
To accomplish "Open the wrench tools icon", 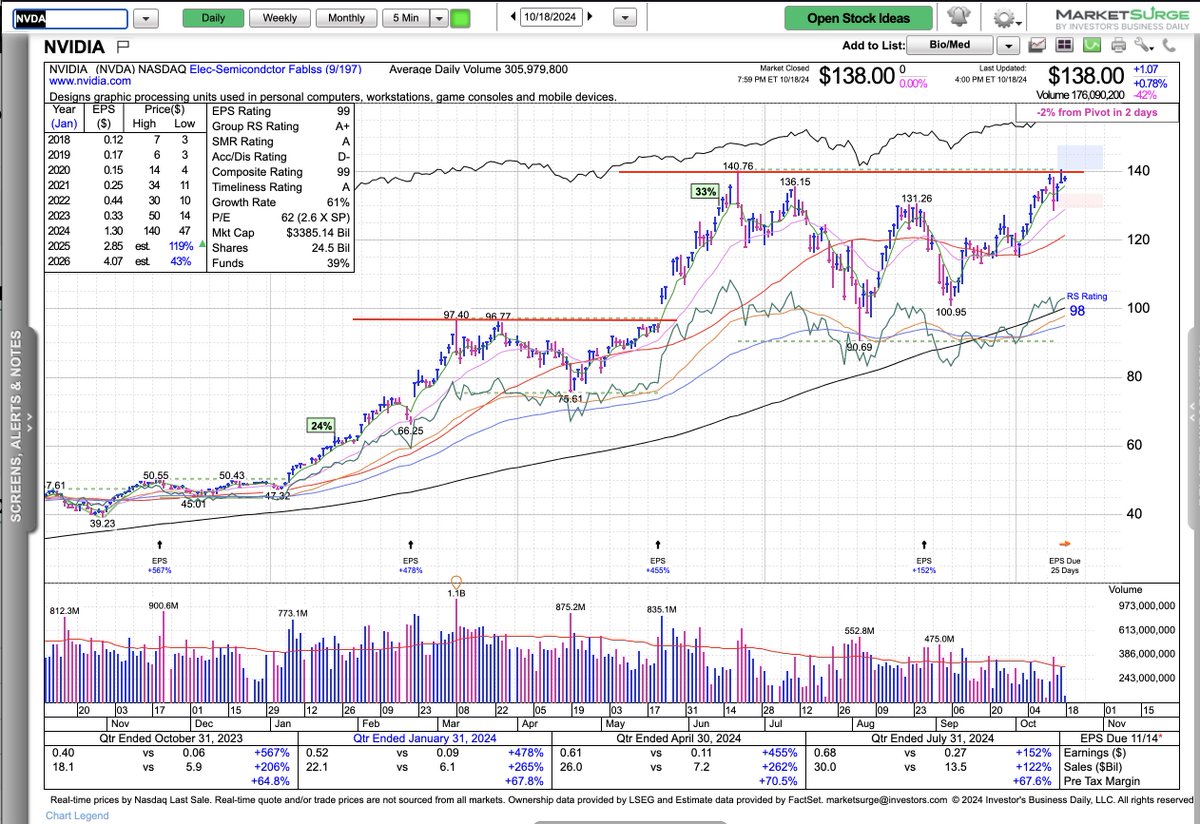I will point(1144,45).
